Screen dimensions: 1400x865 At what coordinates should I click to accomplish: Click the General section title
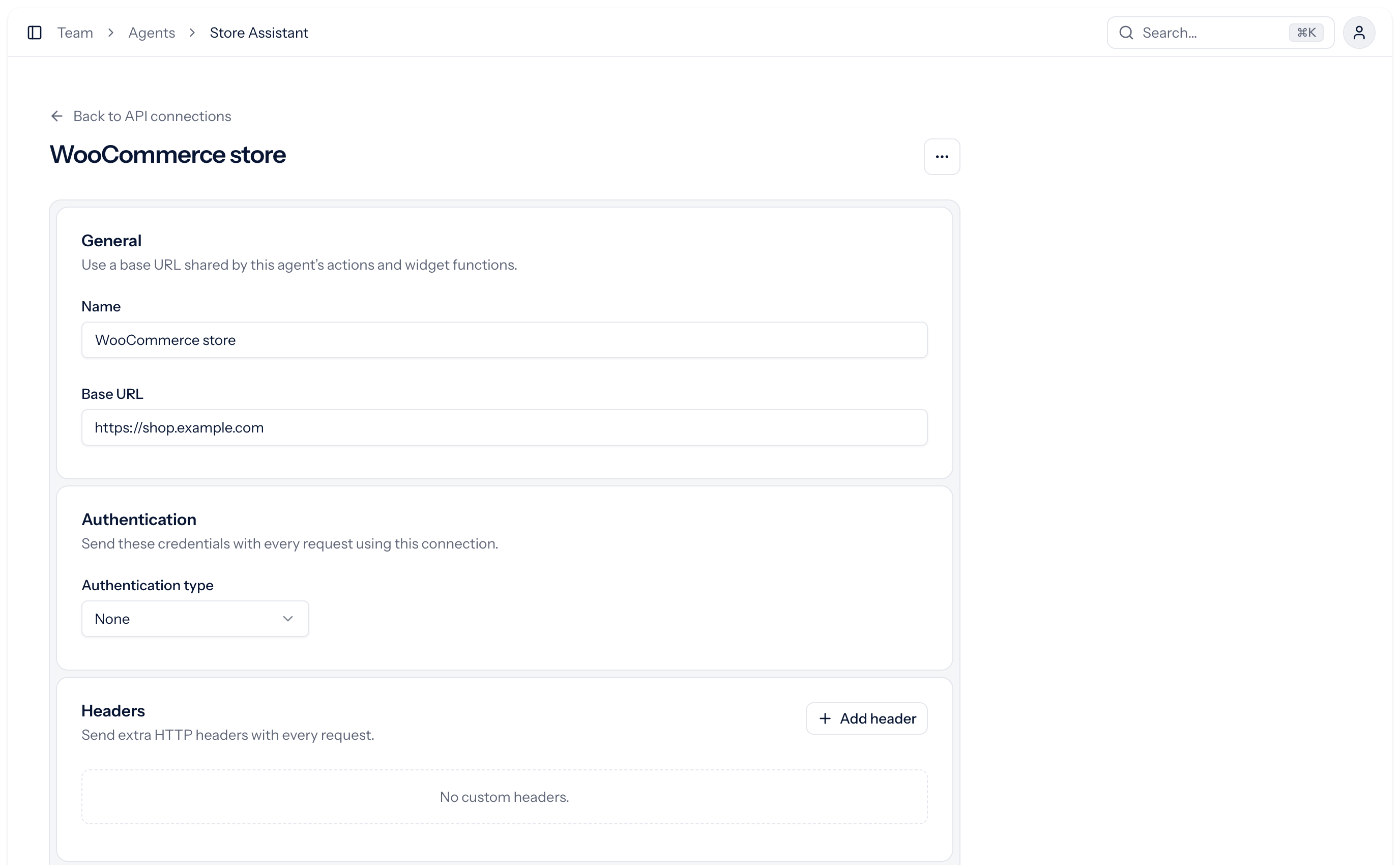111,241
